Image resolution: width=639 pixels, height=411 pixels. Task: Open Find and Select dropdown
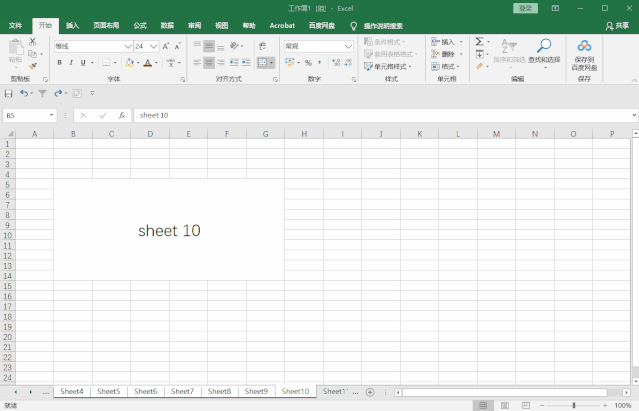(x=544, y=53)
